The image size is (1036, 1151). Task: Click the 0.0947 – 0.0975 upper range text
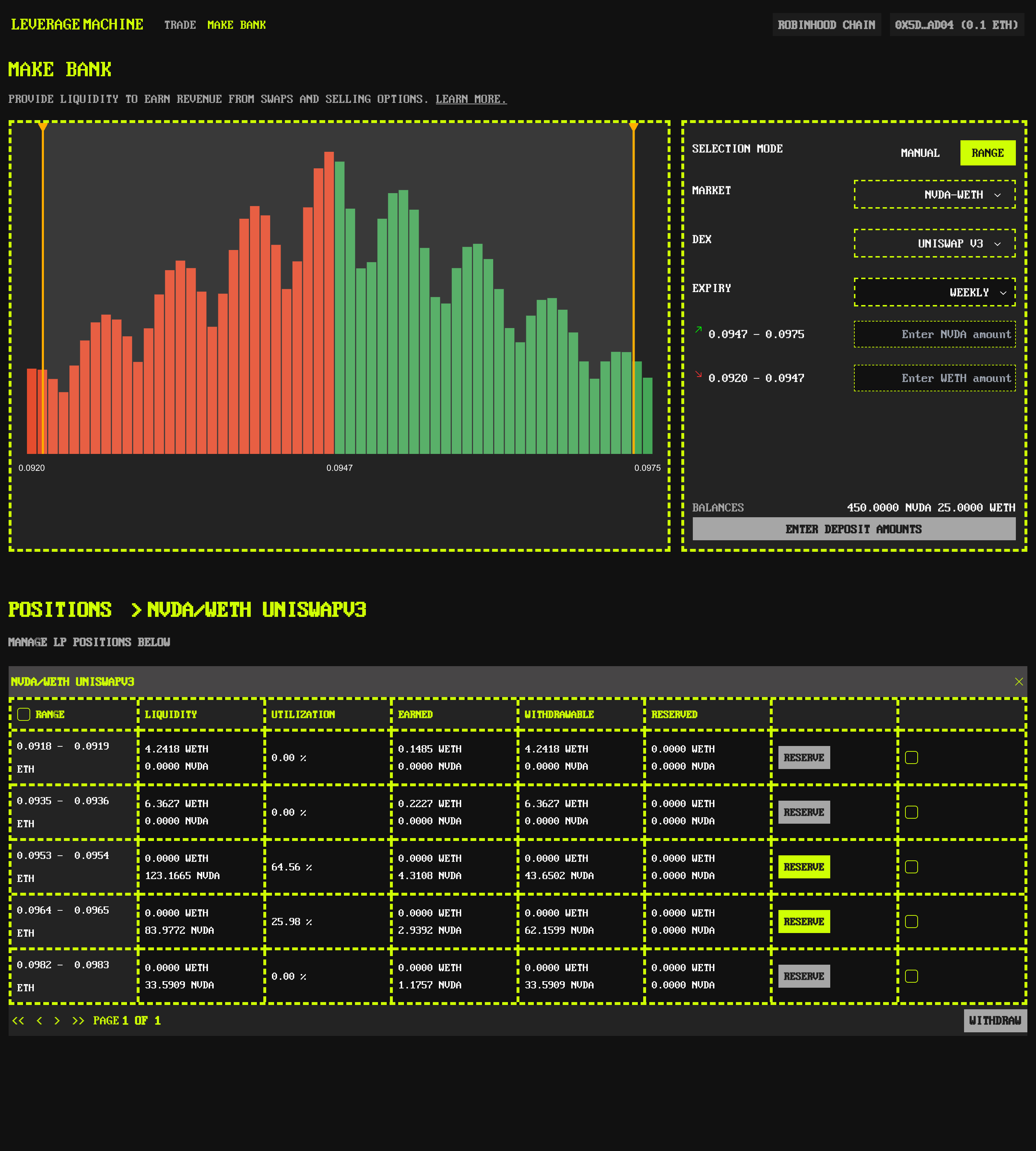pos(756,334)
